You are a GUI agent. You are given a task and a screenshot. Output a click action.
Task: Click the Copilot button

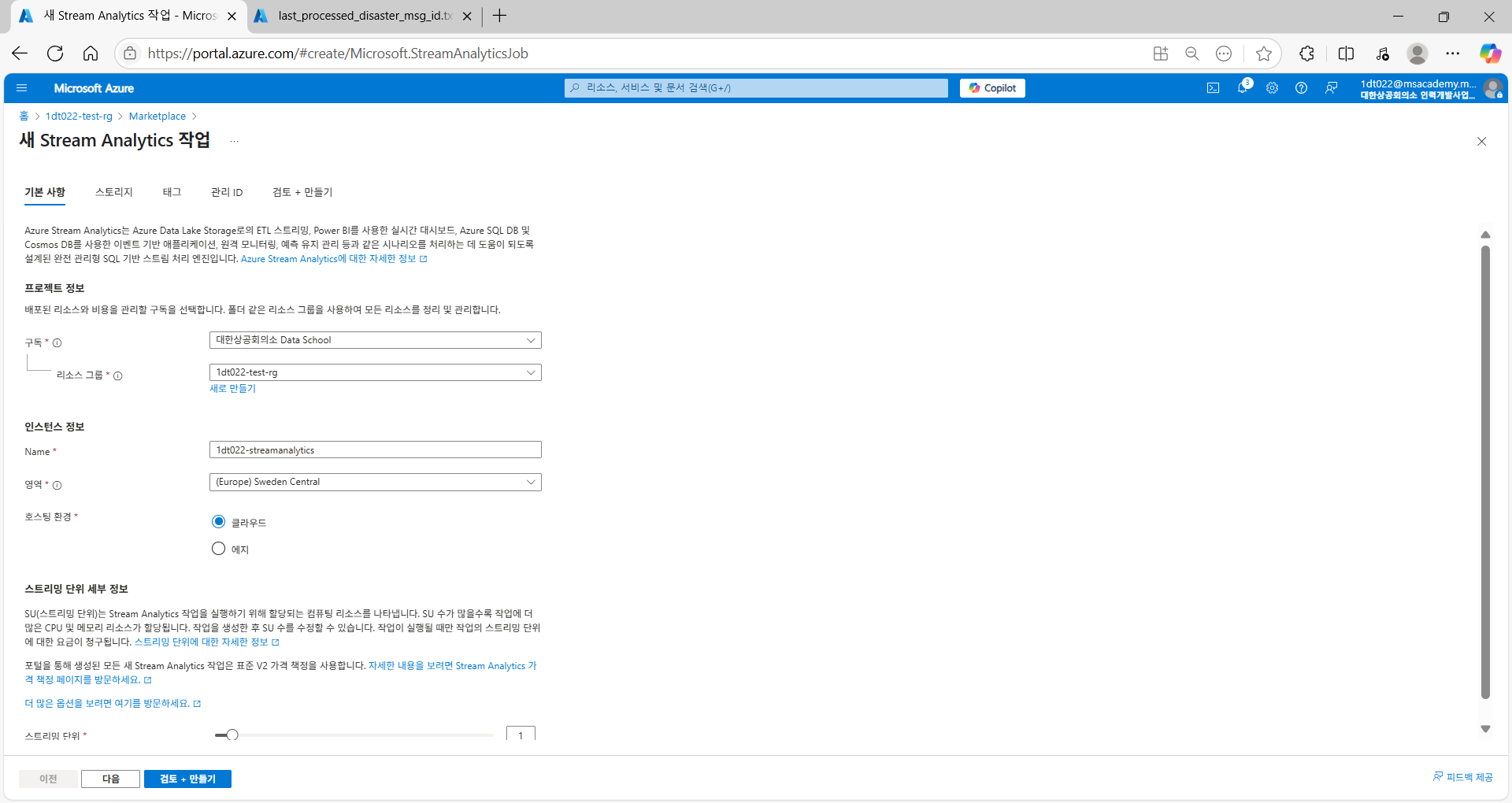(x=992, y=88)
